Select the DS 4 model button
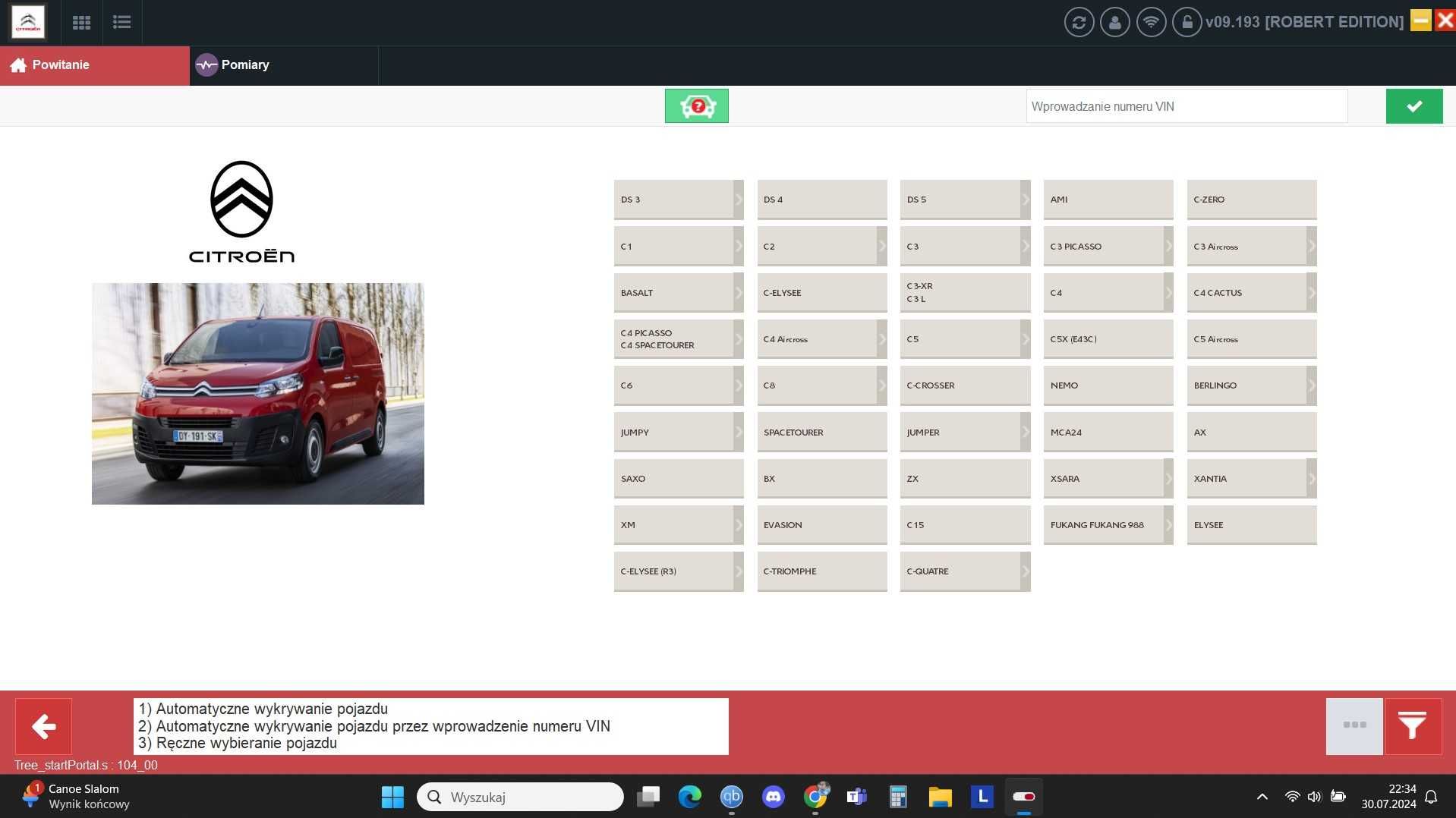Screen dimensions: 1456x818 tap(822, 200)
